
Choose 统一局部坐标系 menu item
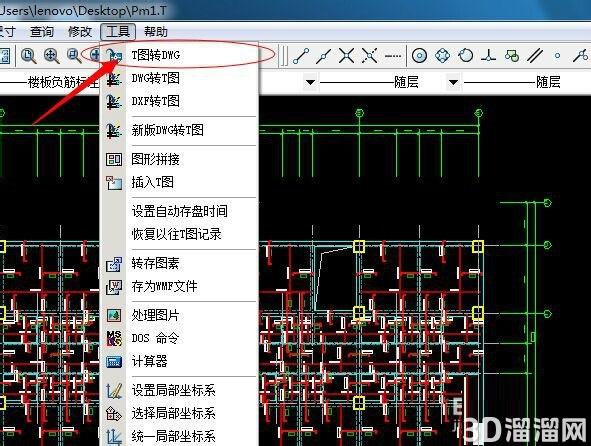click(x=179, y=437)
